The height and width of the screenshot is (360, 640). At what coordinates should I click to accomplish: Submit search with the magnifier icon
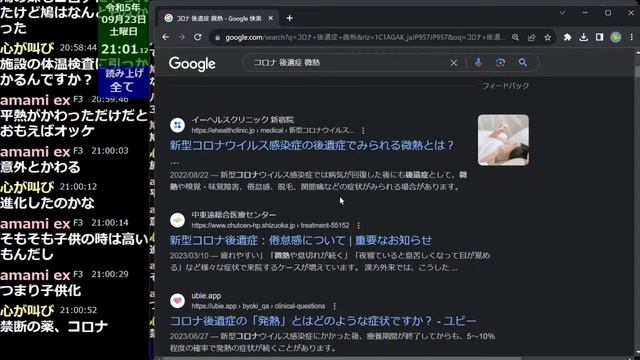(x=523, y=62)
